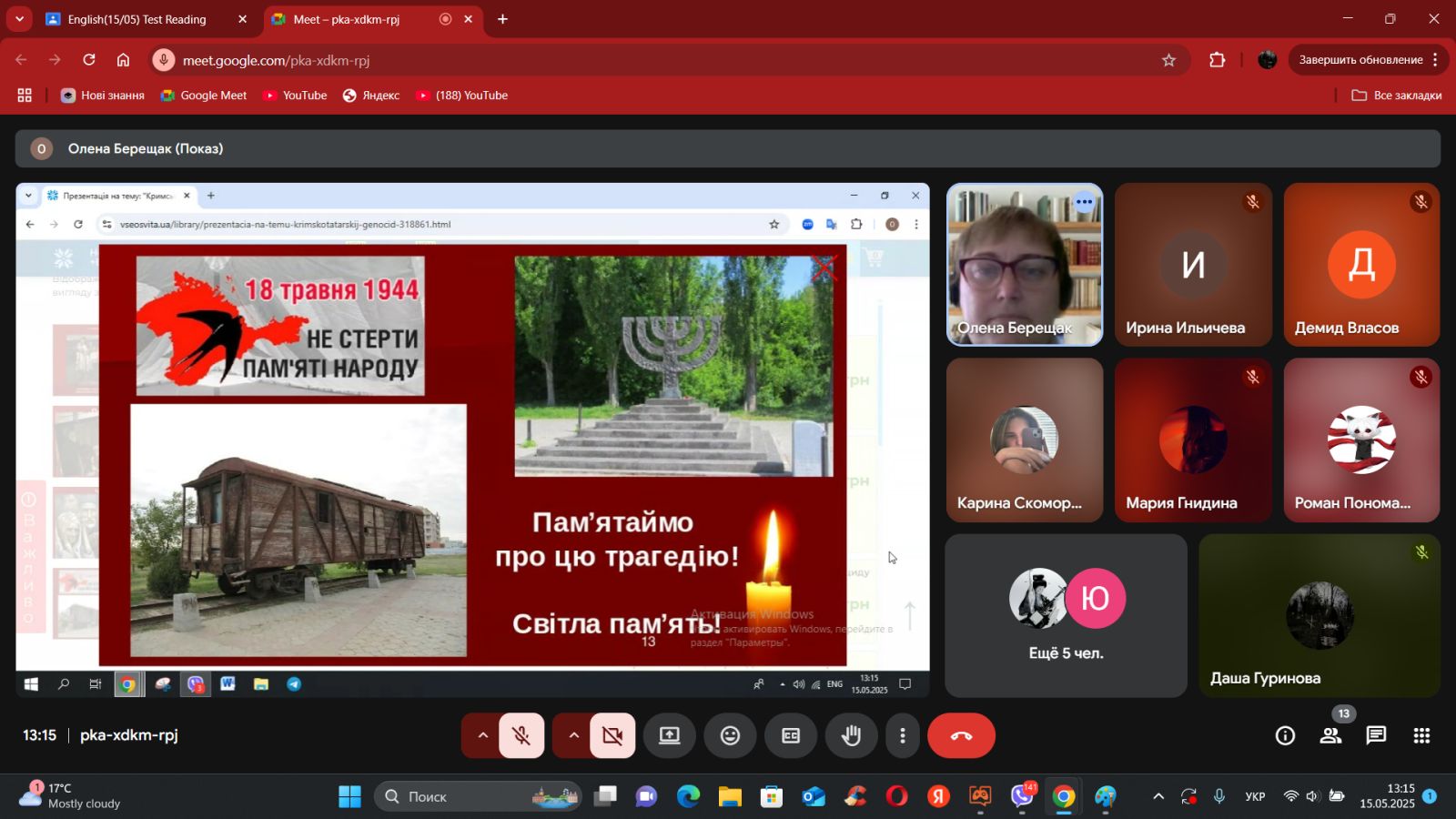The height and width of the screenshot is (819, 1456).
Task: Toggle the disabled camera button
Action: pos(612,735)
